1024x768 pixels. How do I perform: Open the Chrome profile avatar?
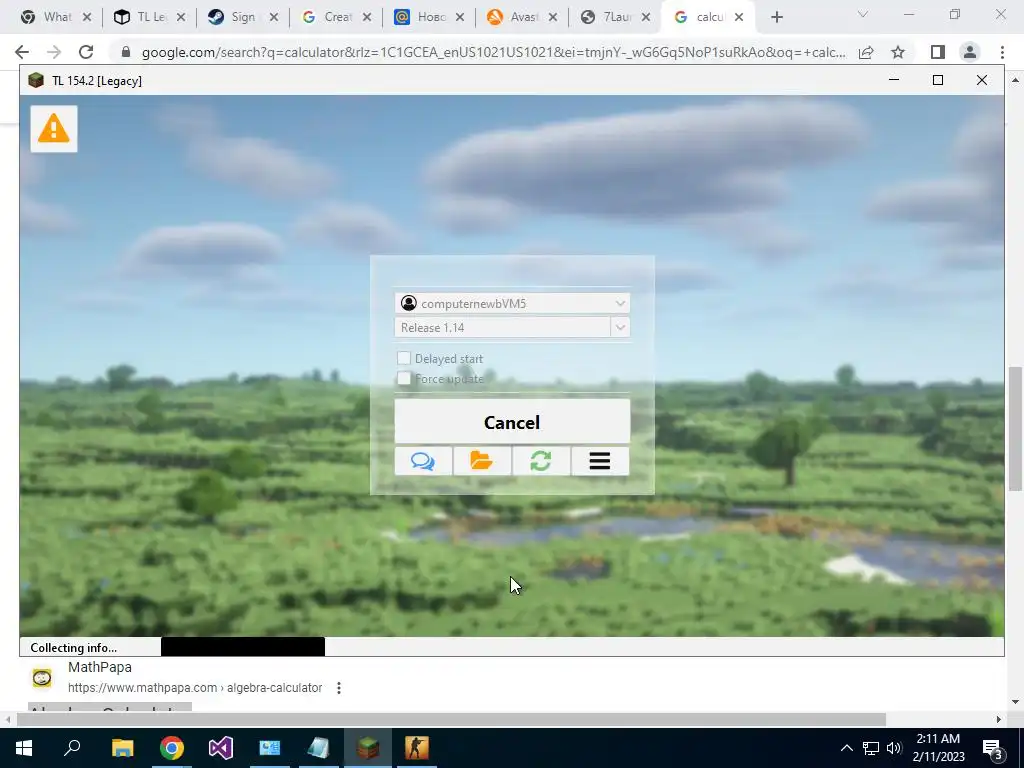click(x=970, y=52)
